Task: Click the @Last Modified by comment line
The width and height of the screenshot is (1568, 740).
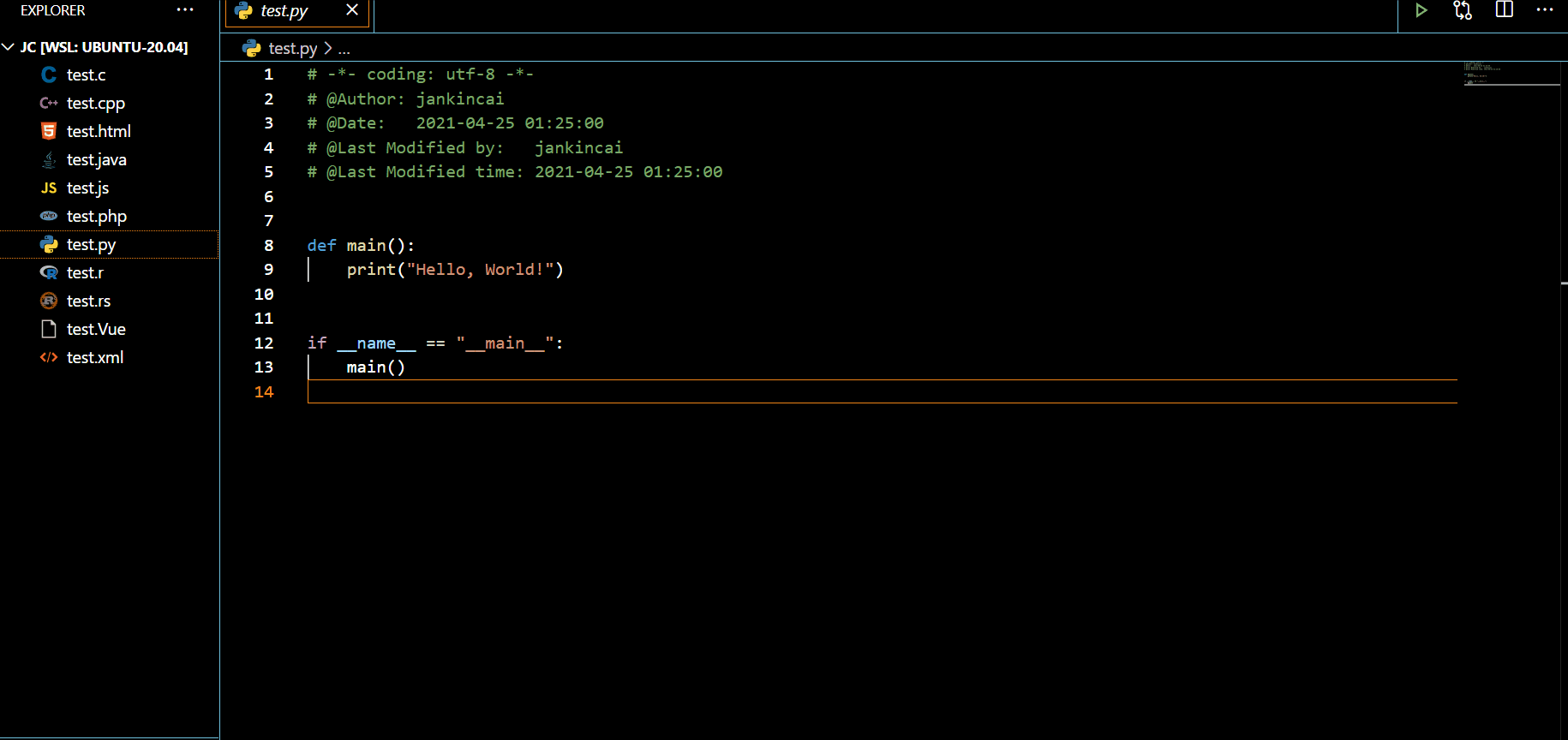Action: click(465, 148)
